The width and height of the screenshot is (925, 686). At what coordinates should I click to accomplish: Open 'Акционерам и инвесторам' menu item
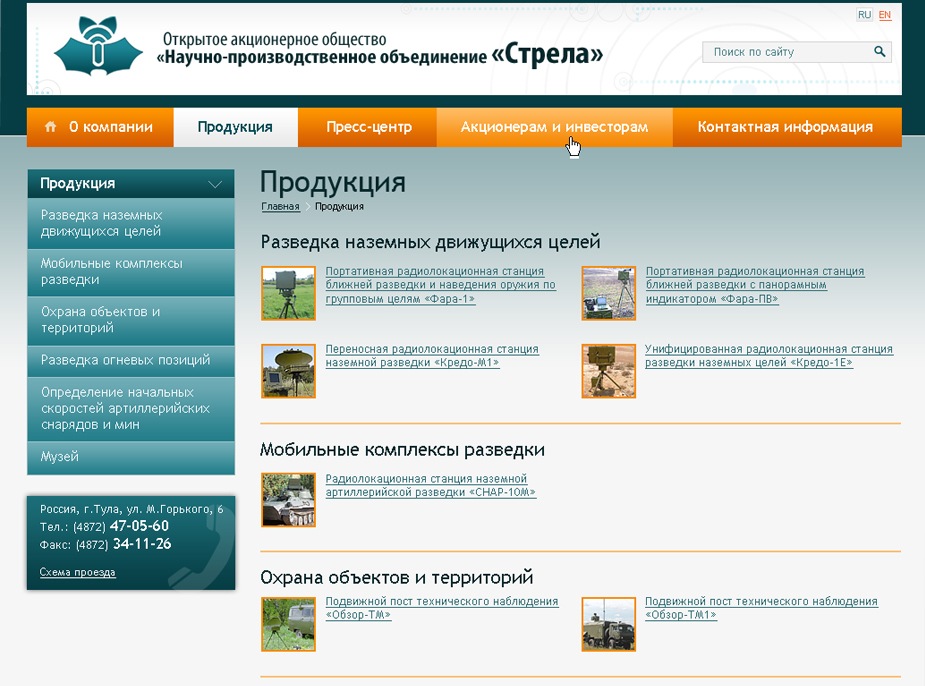pos(555,127)
